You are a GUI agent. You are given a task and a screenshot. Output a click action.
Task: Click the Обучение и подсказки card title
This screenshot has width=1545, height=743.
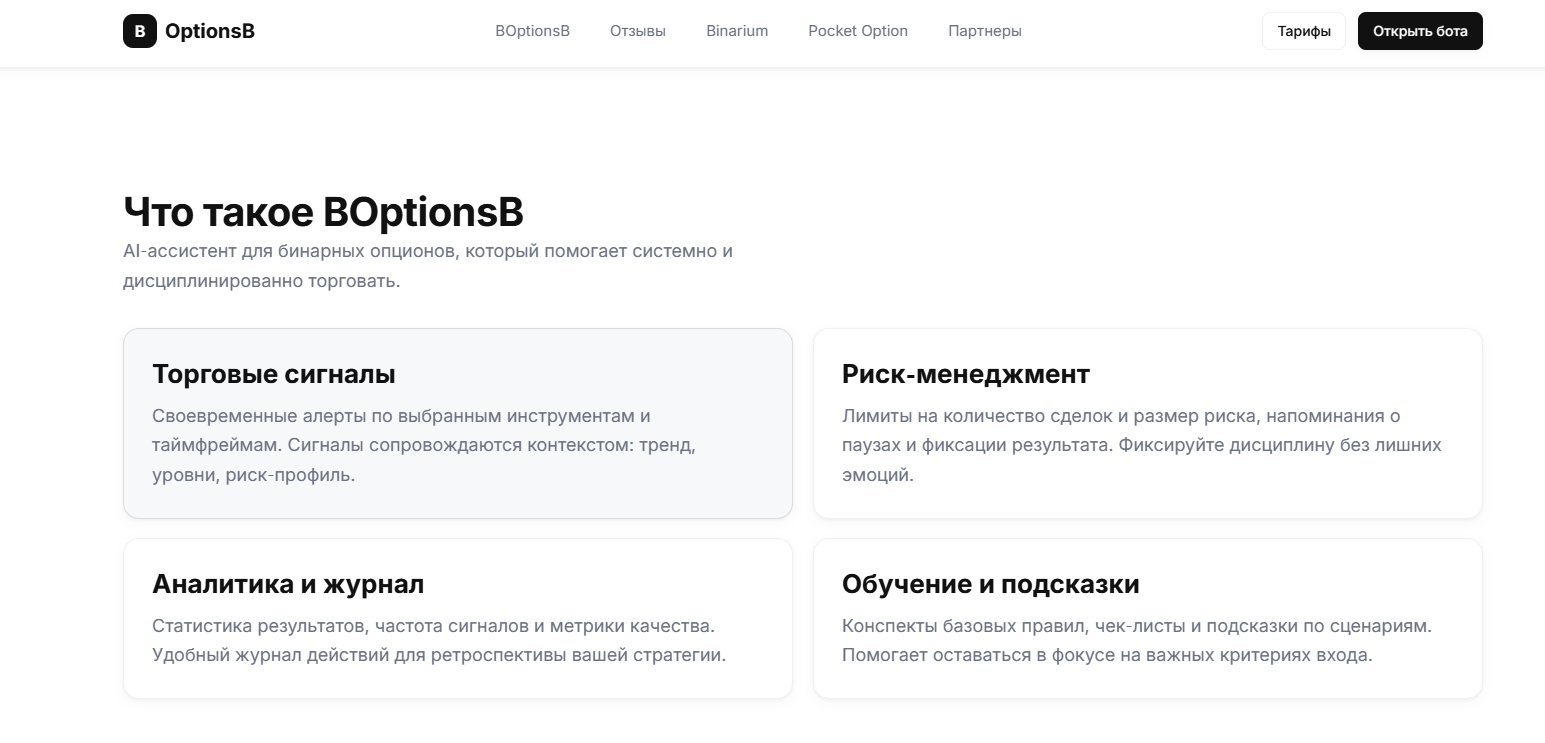(990, 584)
